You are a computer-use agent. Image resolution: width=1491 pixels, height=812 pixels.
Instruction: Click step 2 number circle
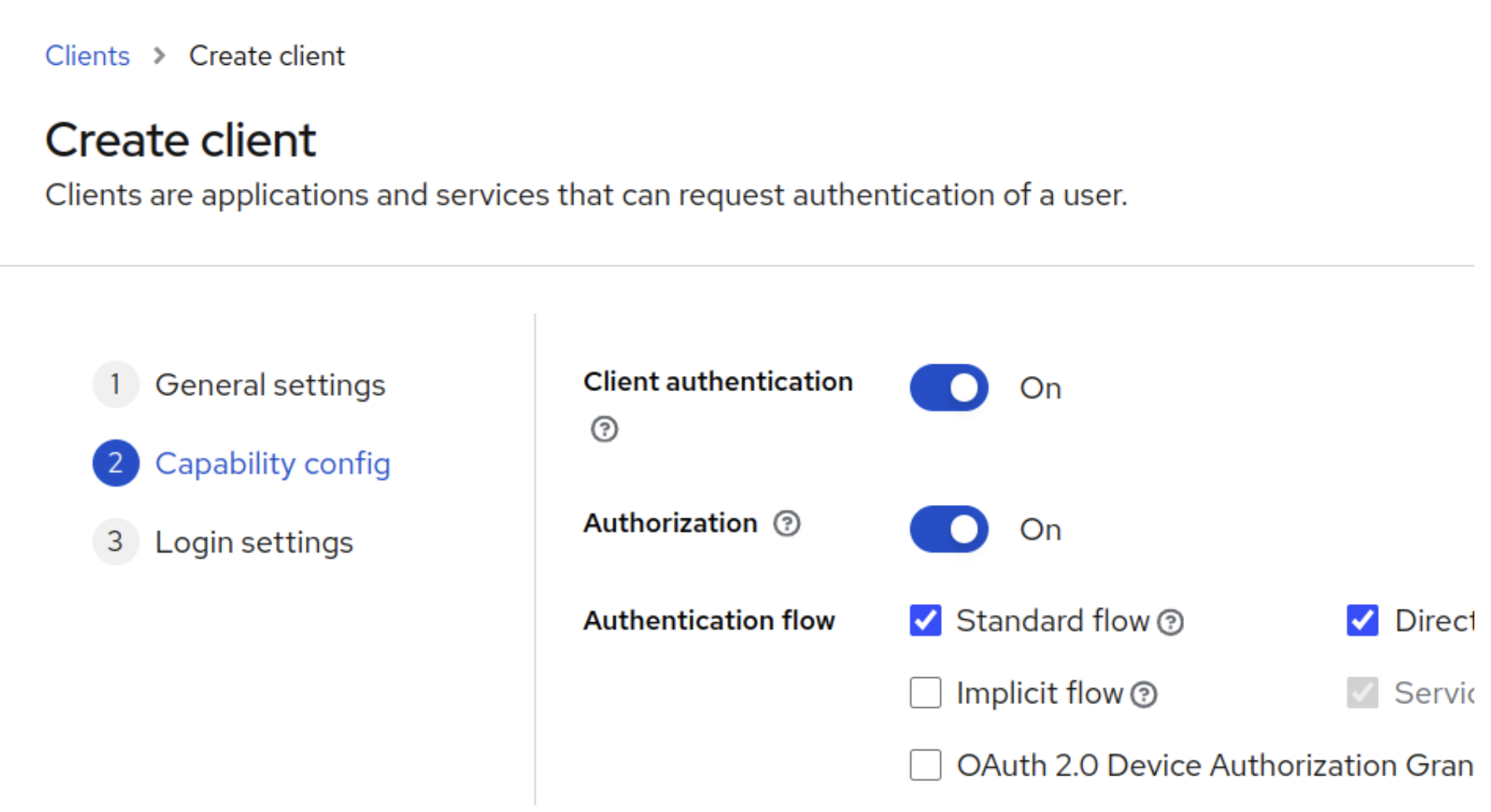(116, 463)
